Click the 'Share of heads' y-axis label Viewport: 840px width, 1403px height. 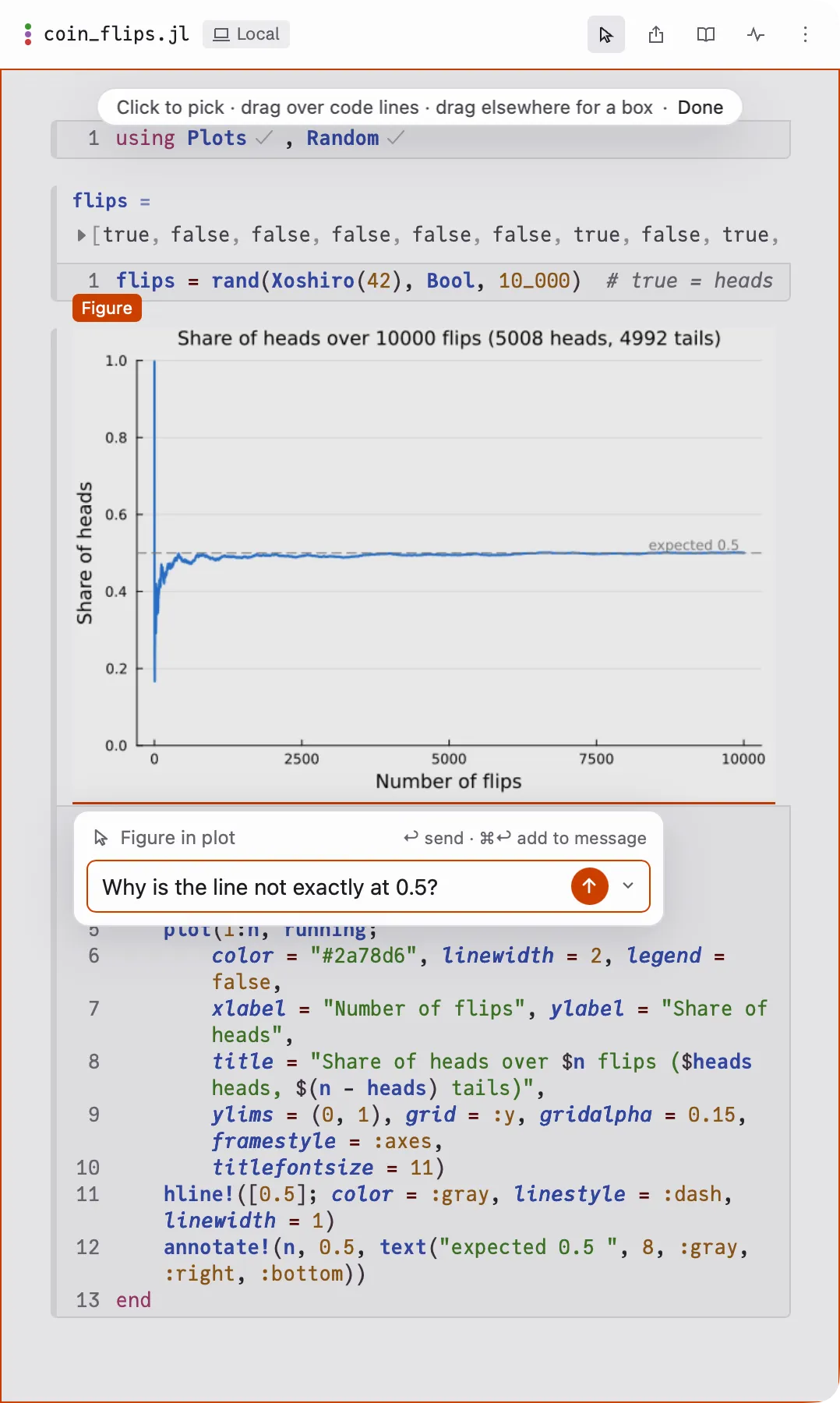(84, 553)
